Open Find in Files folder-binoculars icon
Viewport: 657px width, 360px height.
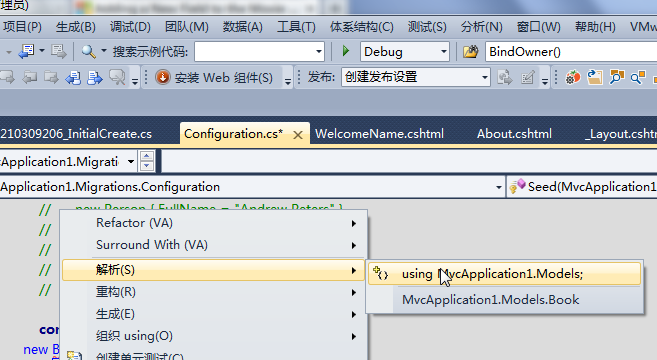pos(471,52)
